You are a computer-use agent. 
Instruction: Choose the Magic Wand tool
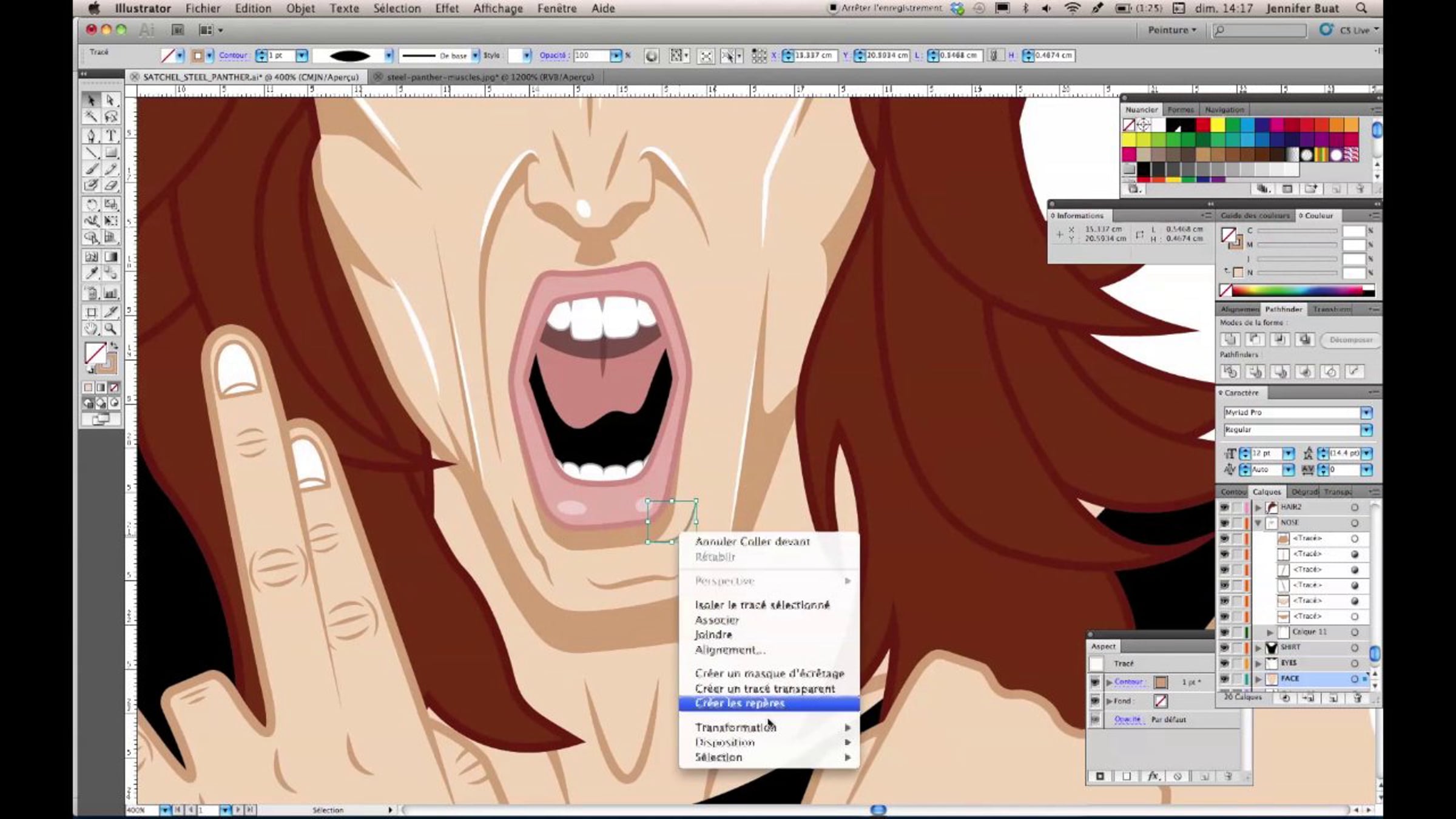[x=91, y=116]
